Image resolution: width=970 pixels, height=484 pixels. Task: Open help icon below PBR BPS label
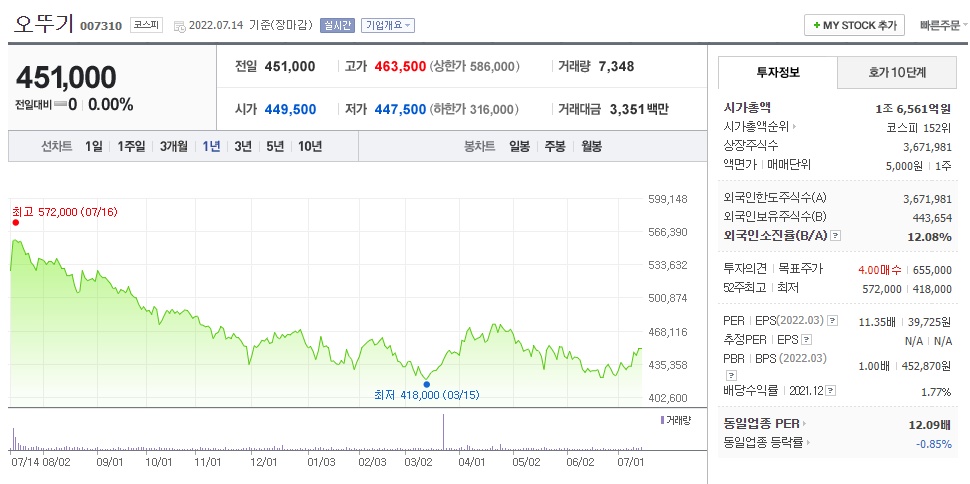click(x=731, y=375)
